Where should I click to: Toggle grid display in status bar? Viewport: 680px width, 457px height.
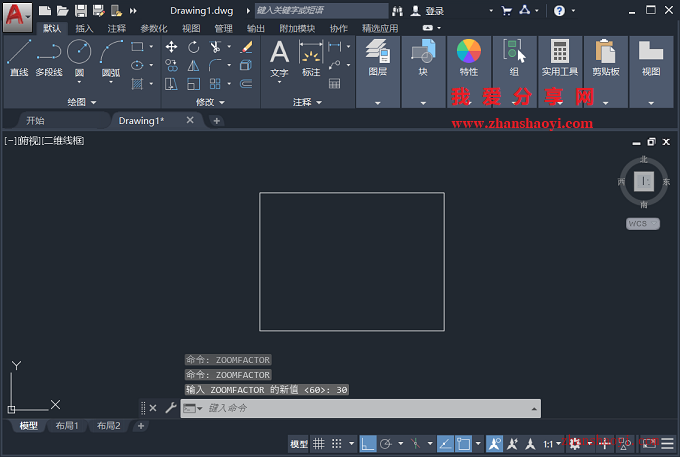(x=319, y=444)
